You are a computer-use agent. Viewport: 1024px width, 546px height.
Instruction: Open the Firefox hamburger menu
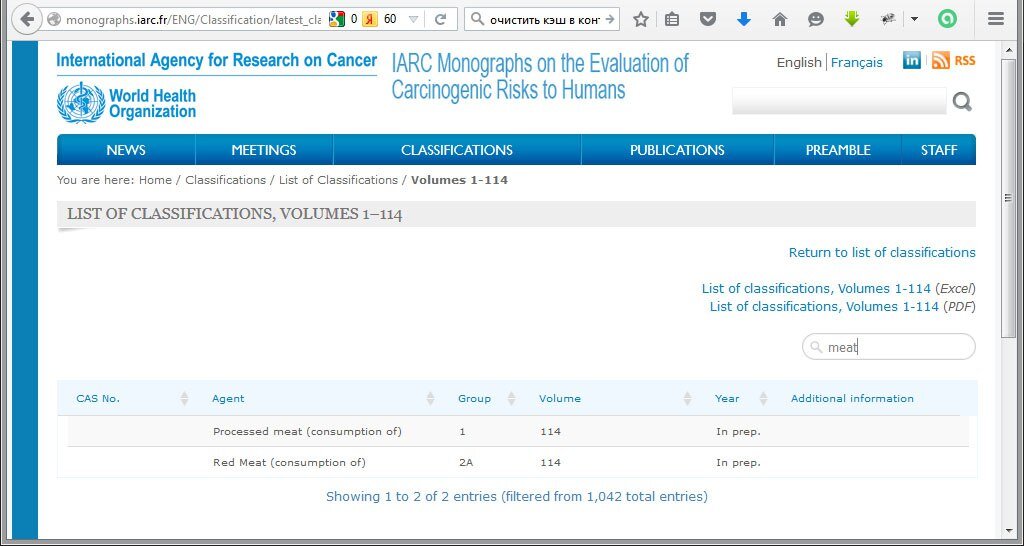point(996,20)
